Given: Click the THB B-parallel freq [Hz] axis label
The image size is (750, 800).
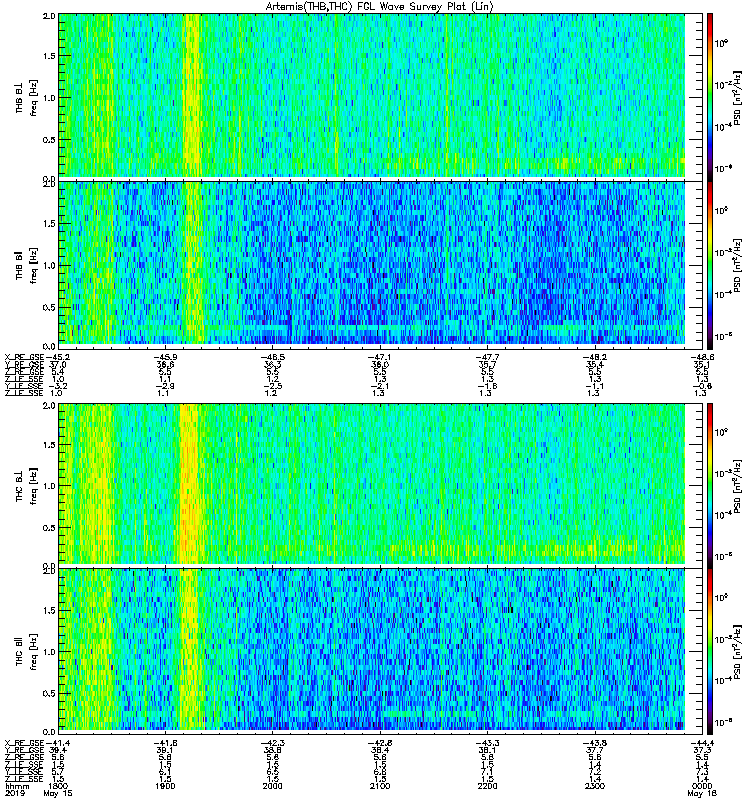Looking at the screenshot, I should tap(34, 265).
